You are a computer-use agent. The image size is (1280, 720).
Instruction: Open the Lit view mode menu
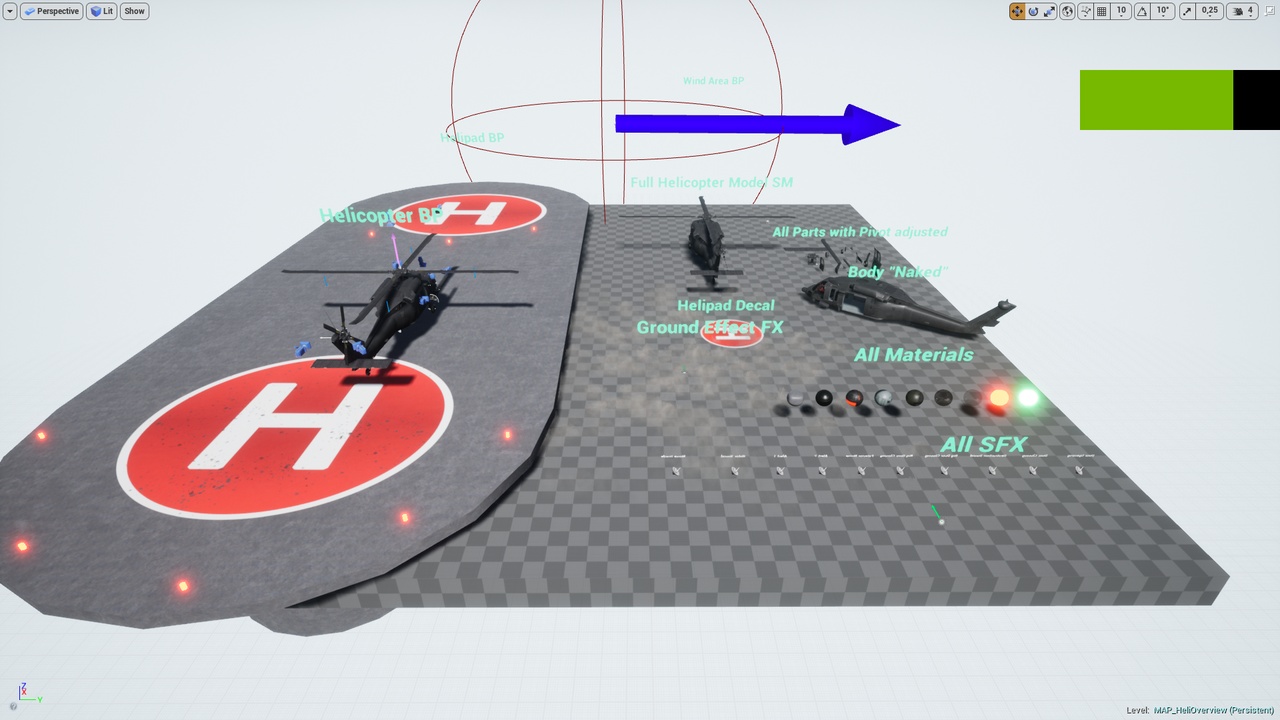pos(101,11)
